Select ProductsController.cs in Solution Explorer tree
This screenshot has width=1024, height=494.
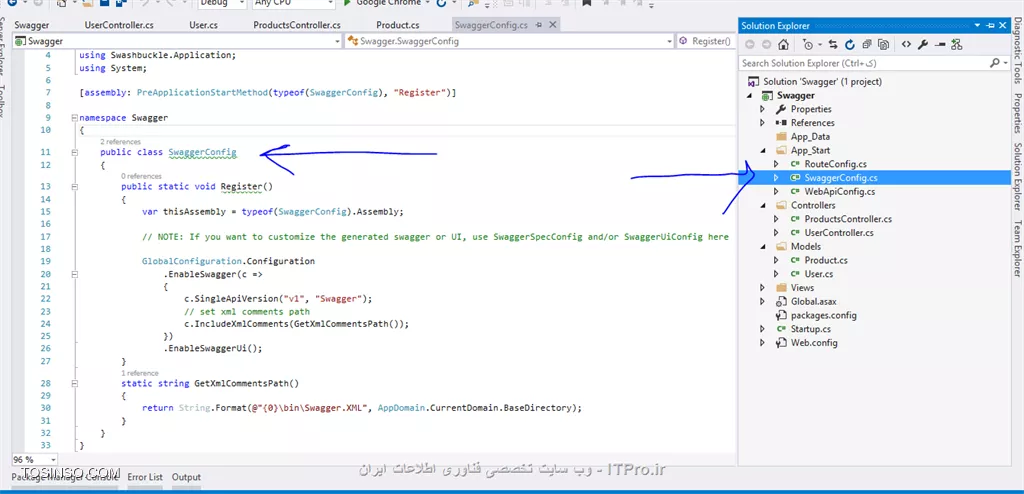click(x=848, y=219)
